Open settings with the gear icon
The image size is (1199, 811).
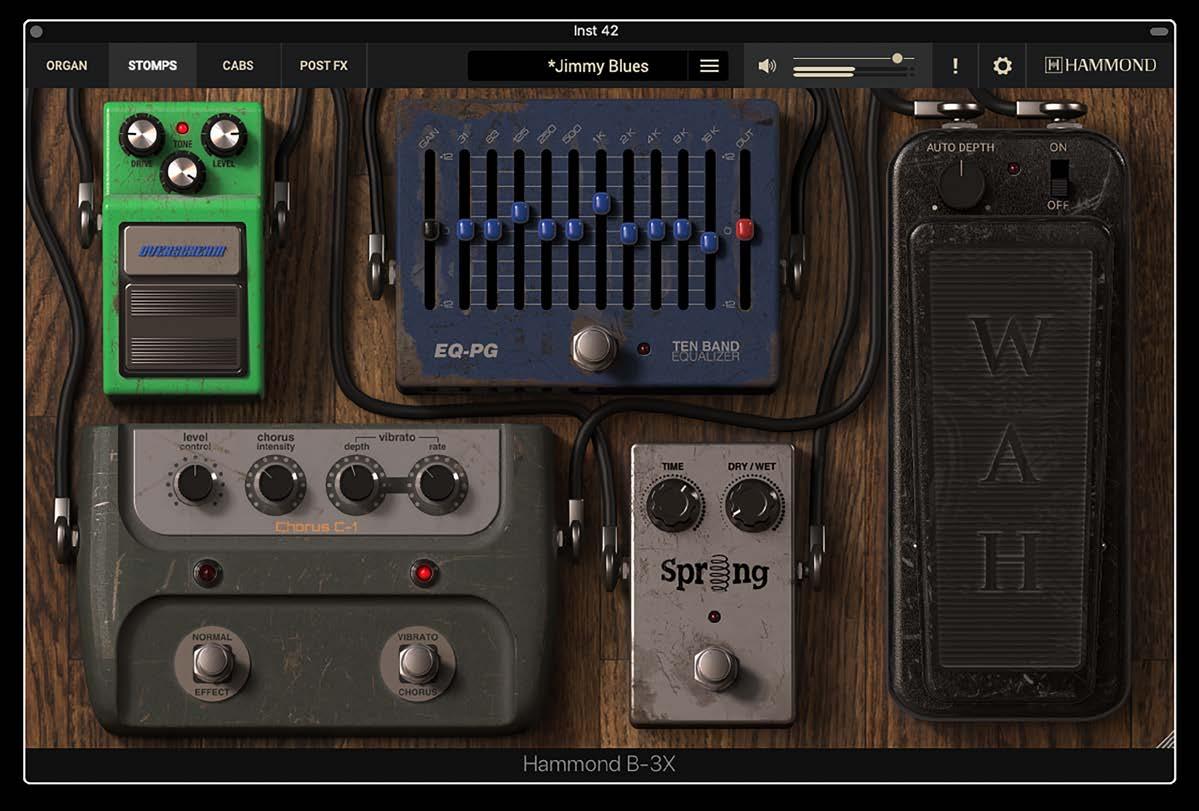click(1002, 67)
